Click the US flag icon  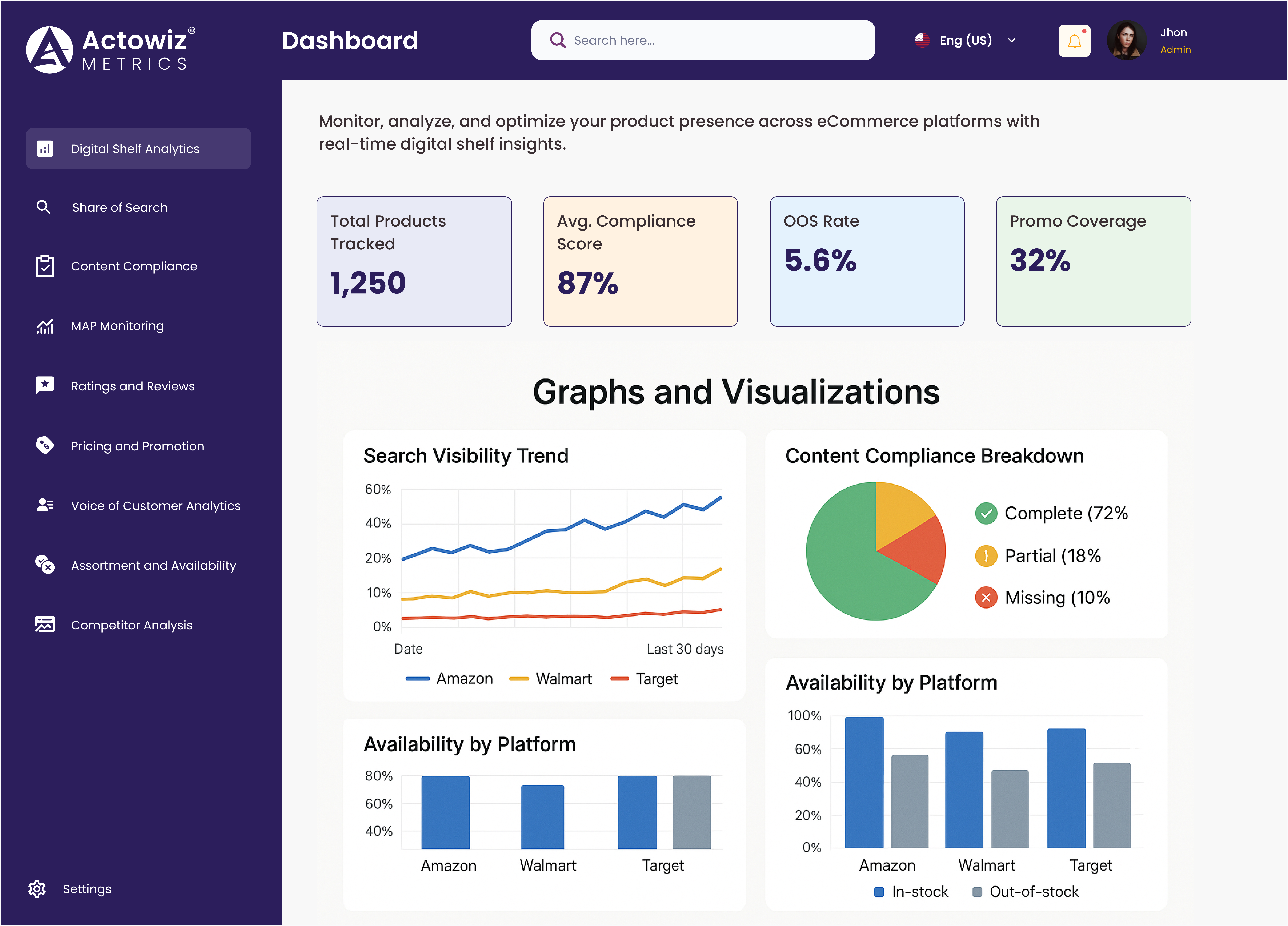[x=922, y=40]
